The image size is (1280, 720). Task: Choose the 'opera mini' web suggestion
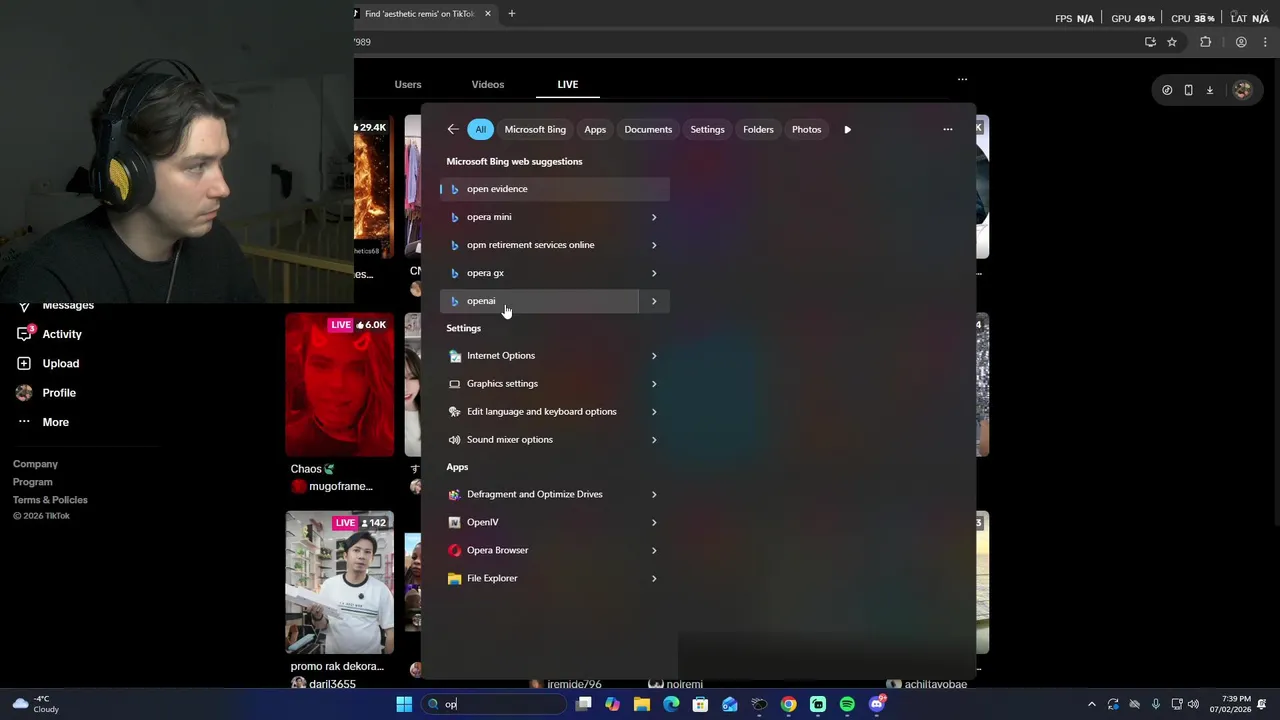click(540, 217)
